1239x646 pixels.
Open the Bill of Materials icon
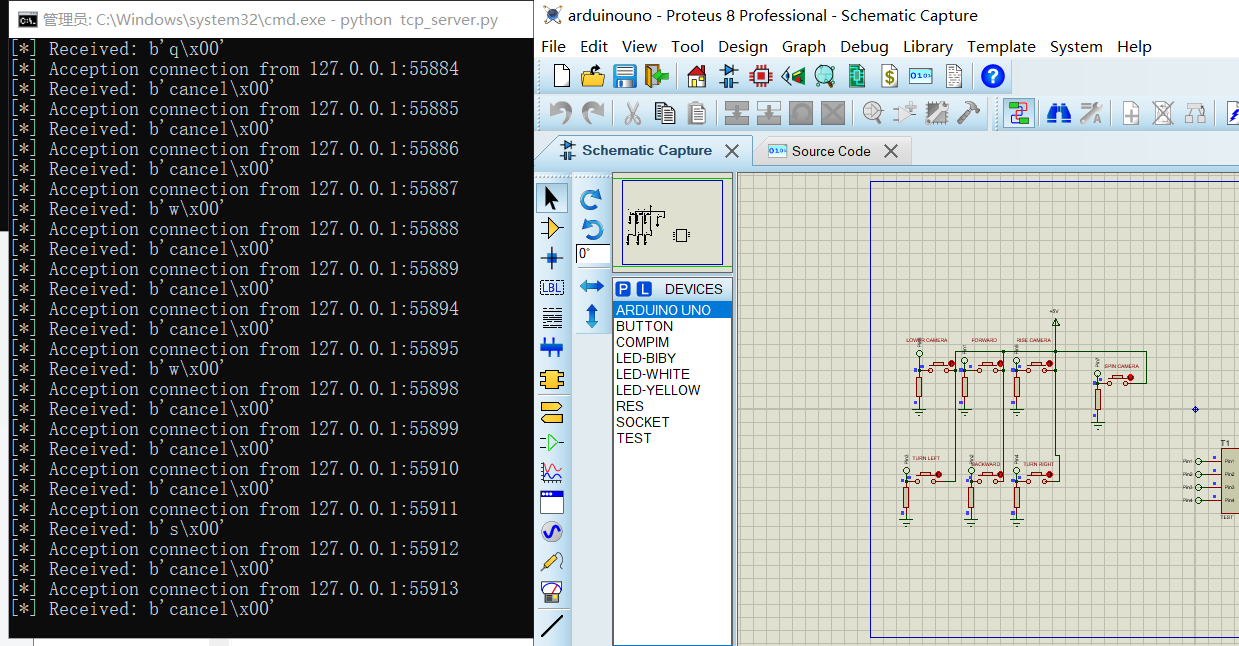tap(889, 76)
